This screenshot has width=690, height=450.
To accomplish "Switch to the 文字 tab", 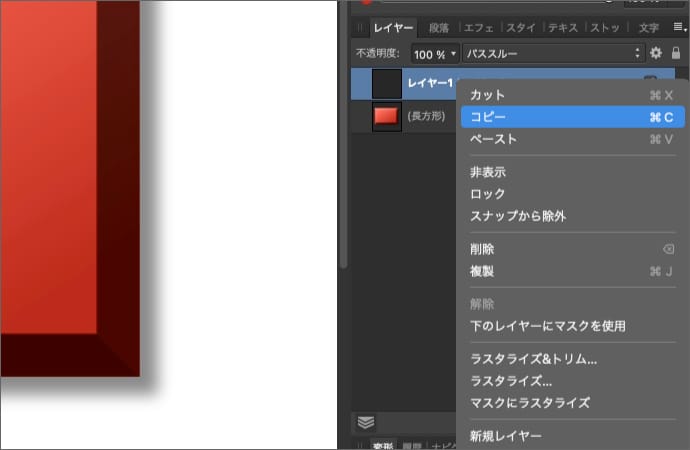I will (x=648, y=28).
